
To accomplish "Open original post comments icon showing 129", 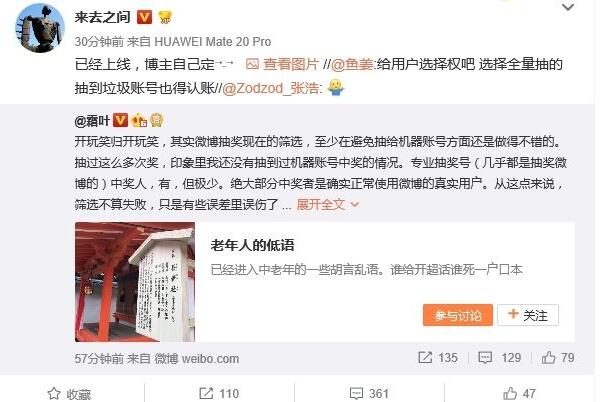I will click(x=500, y=358).
